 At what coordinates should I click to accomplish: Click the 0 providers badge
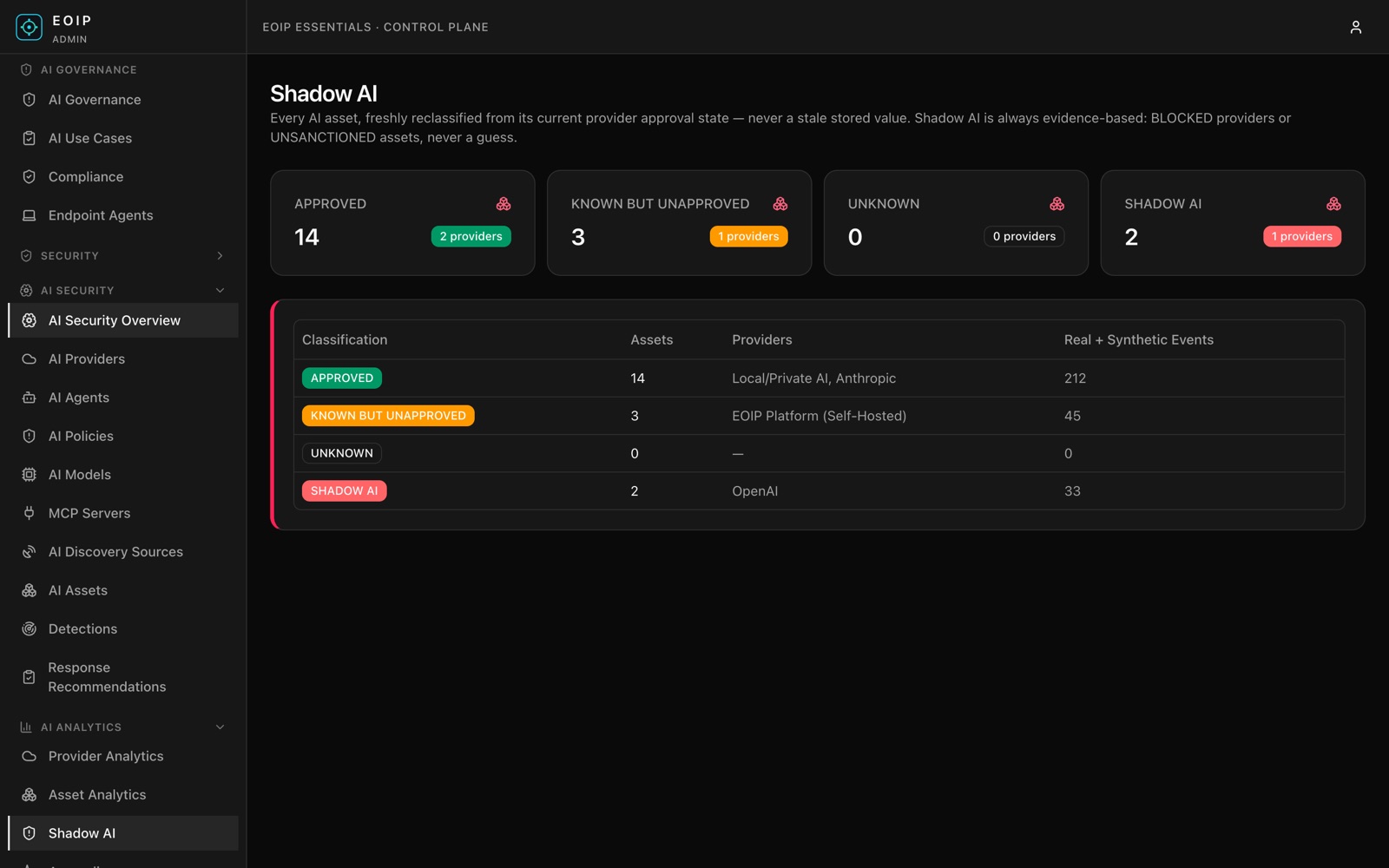1024,236
